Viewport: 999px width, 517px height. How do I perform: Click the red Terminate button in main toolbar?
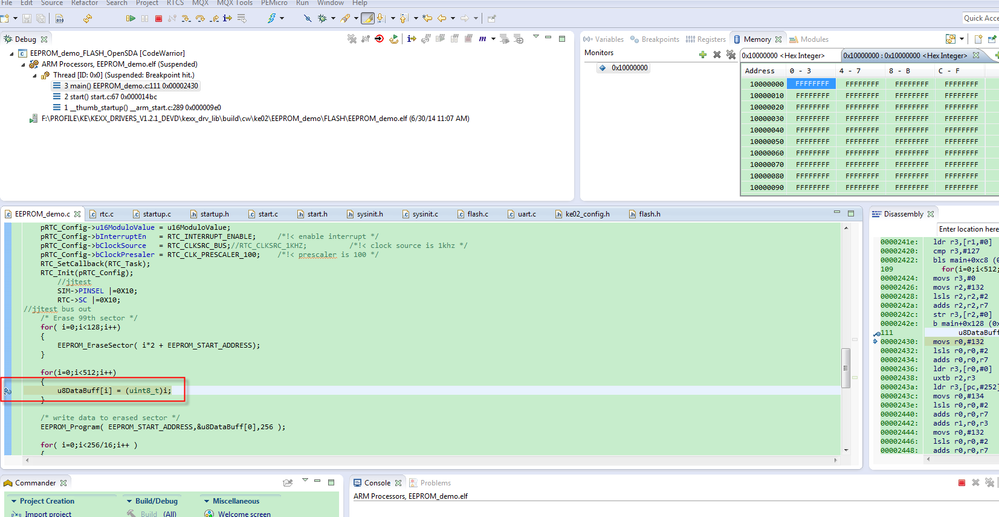coord(158,18)
